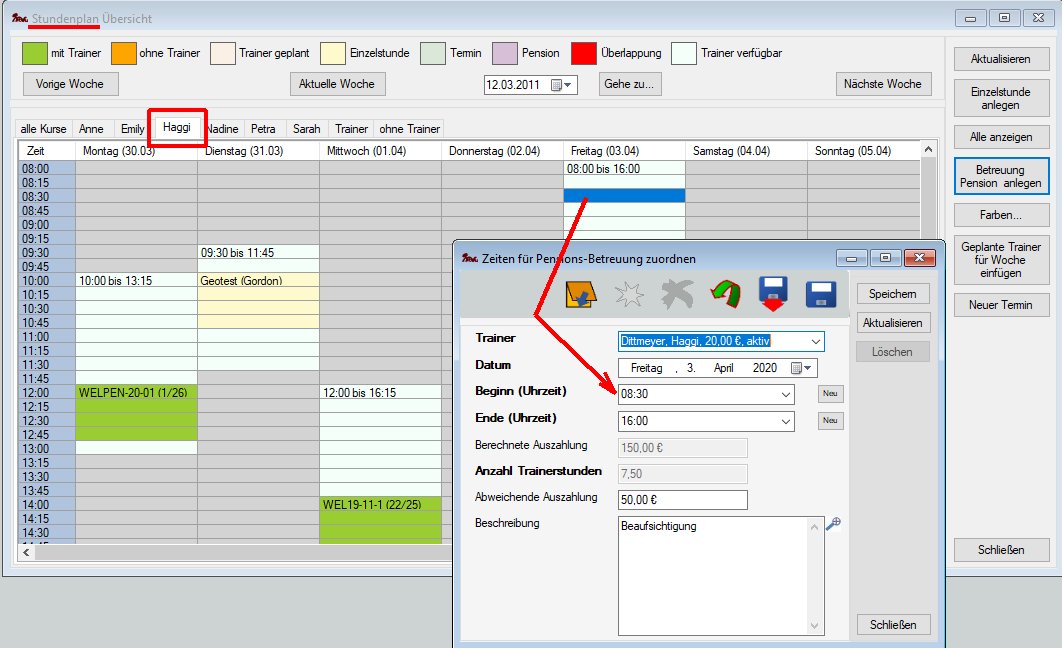
Task: Click the plain blue floppy disk save icon
Action: point(821,294)
